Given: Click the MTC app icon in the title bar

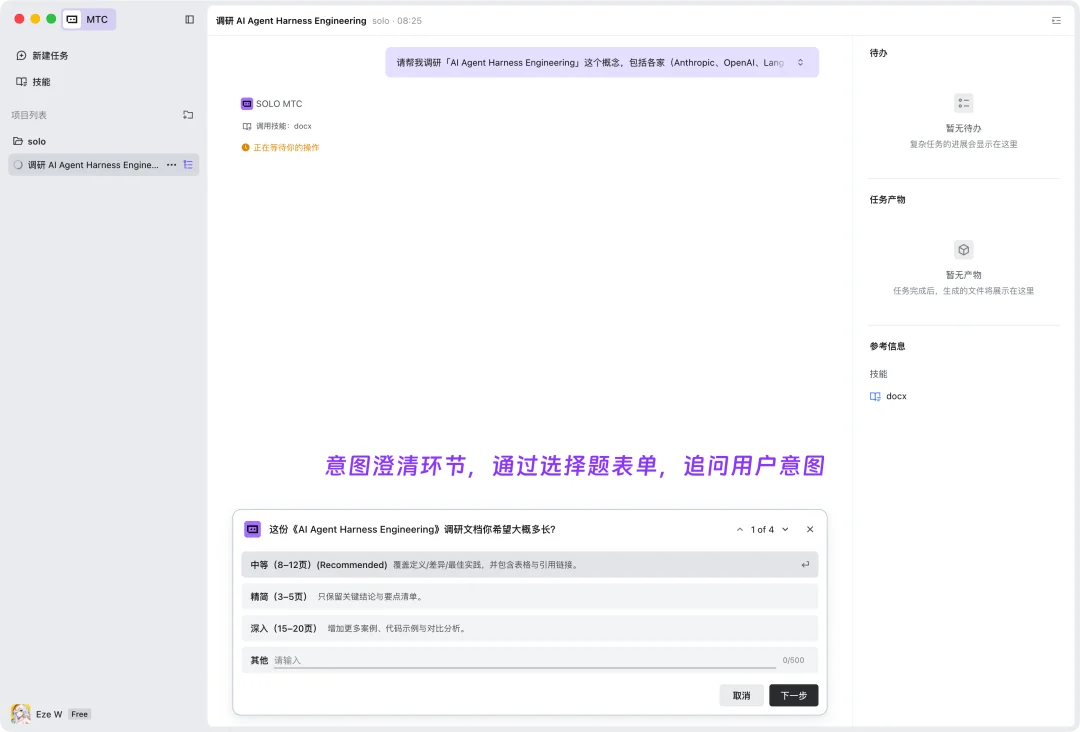Looking at the screenshot, I should click(70, 19).
